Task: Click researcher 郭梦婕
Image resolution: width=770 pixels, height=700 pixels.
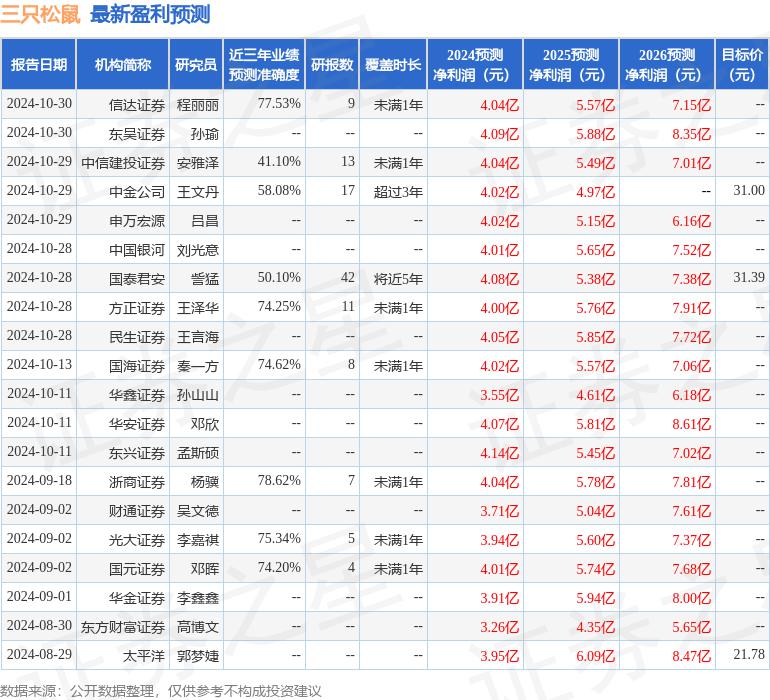Action: click(x=198, y=655)
